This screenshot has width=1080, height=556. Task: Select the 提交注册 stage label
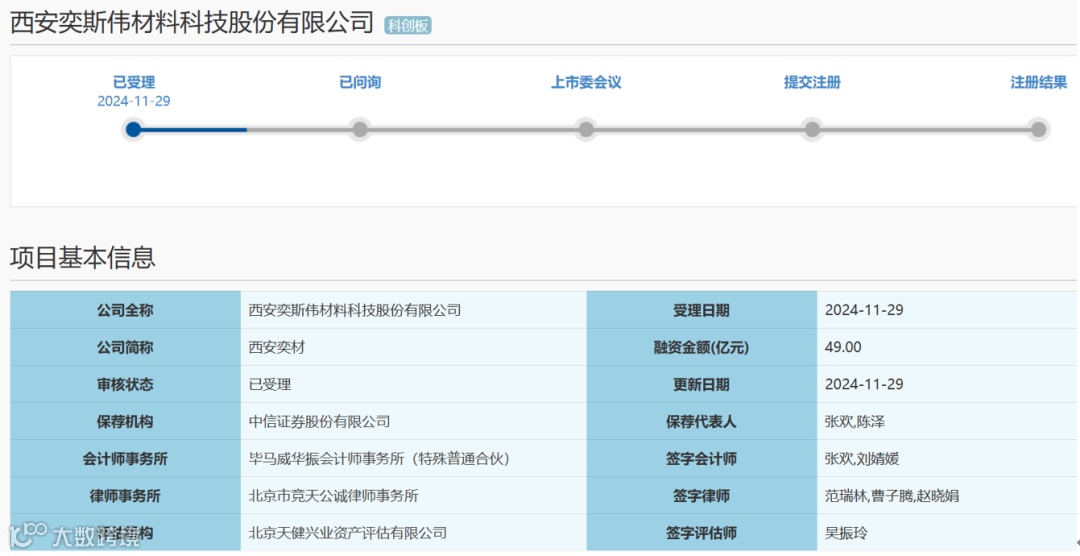coord(812,83)
